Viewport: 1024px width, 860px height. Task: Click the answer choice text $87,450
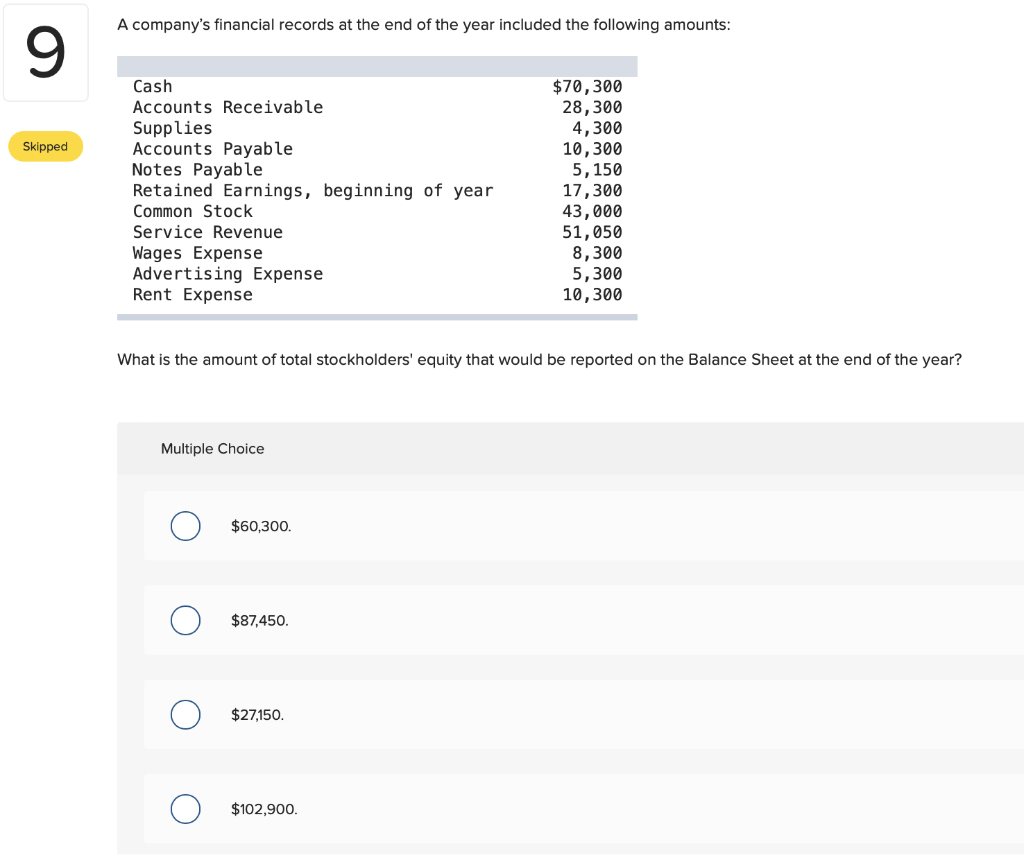261,620
